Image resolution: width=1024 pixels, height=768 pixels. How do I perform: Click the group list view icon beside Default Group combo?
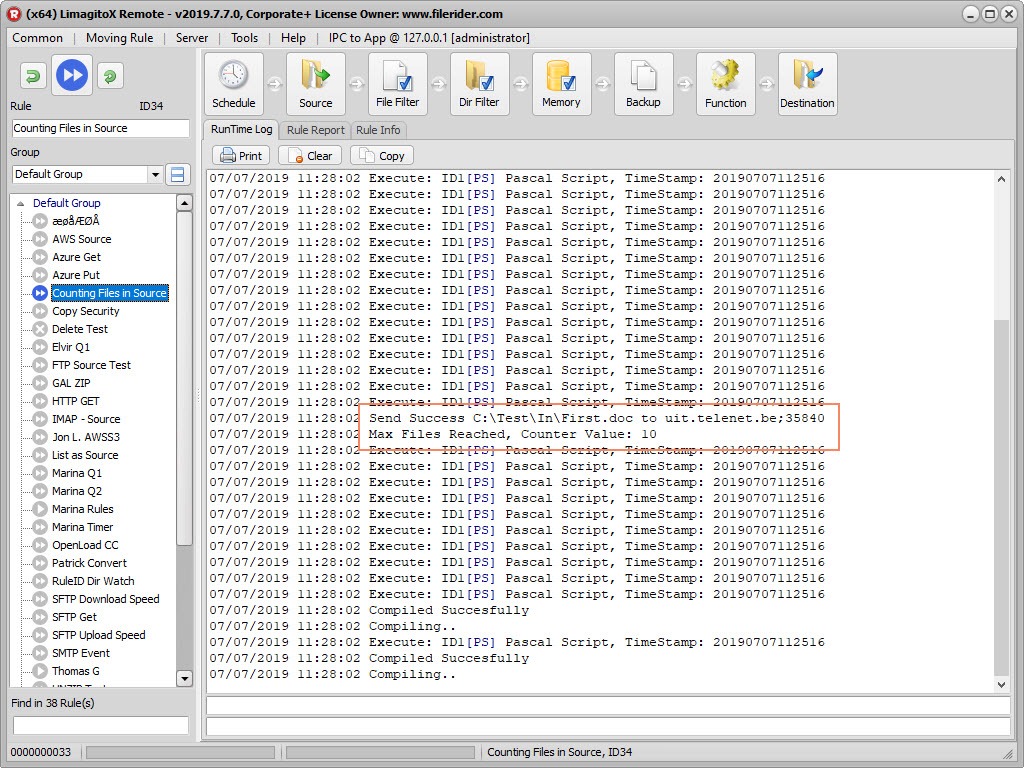[x=178, y=174]
